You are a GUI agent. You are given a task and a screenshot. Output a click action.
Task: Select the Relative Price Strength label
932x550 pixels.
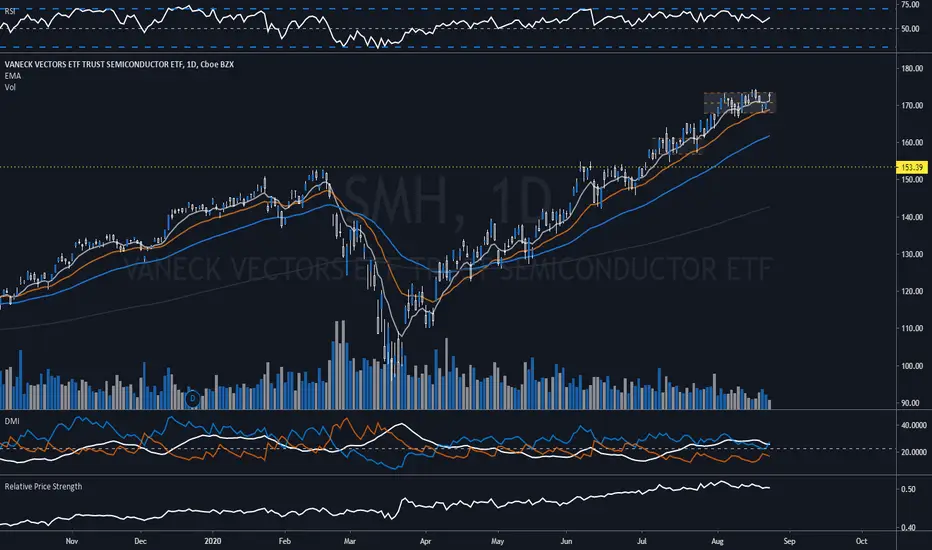[x=43, y=486]
